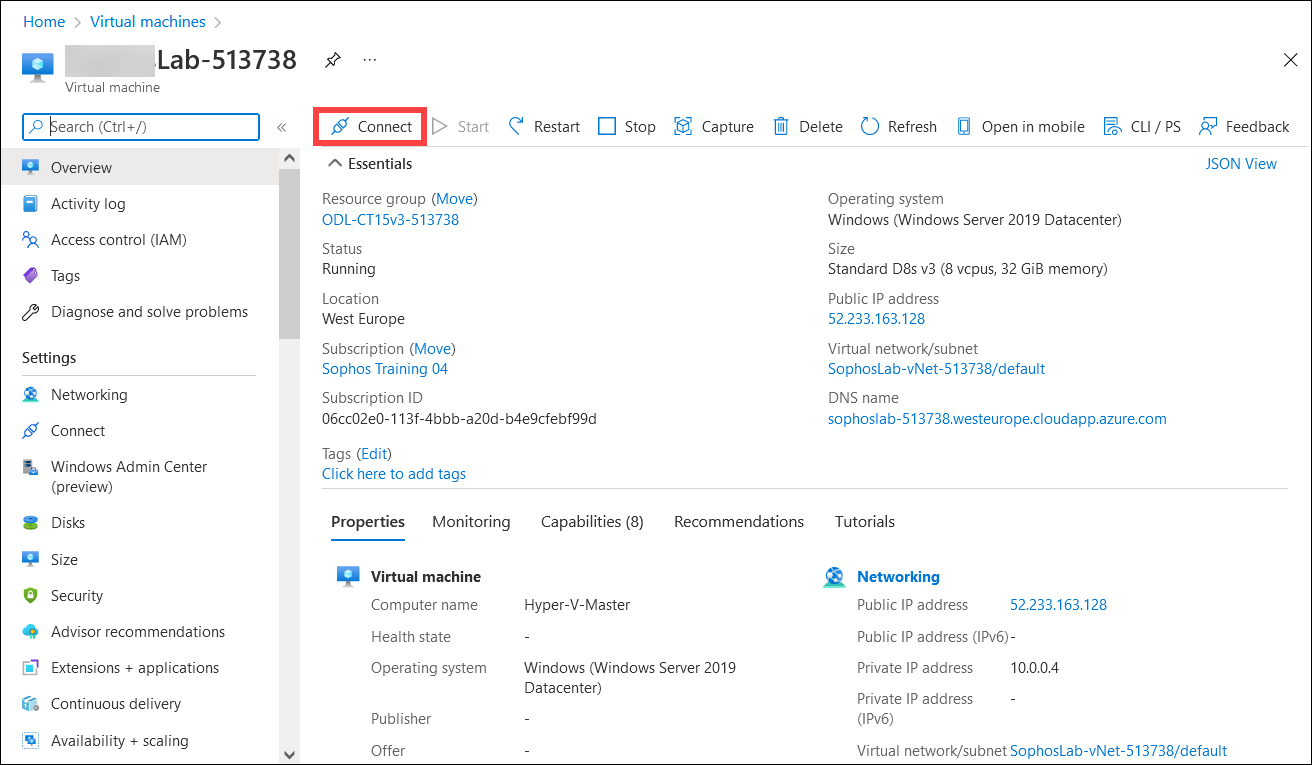Click the sidebar scrollbar up arrow

(290, 159)
